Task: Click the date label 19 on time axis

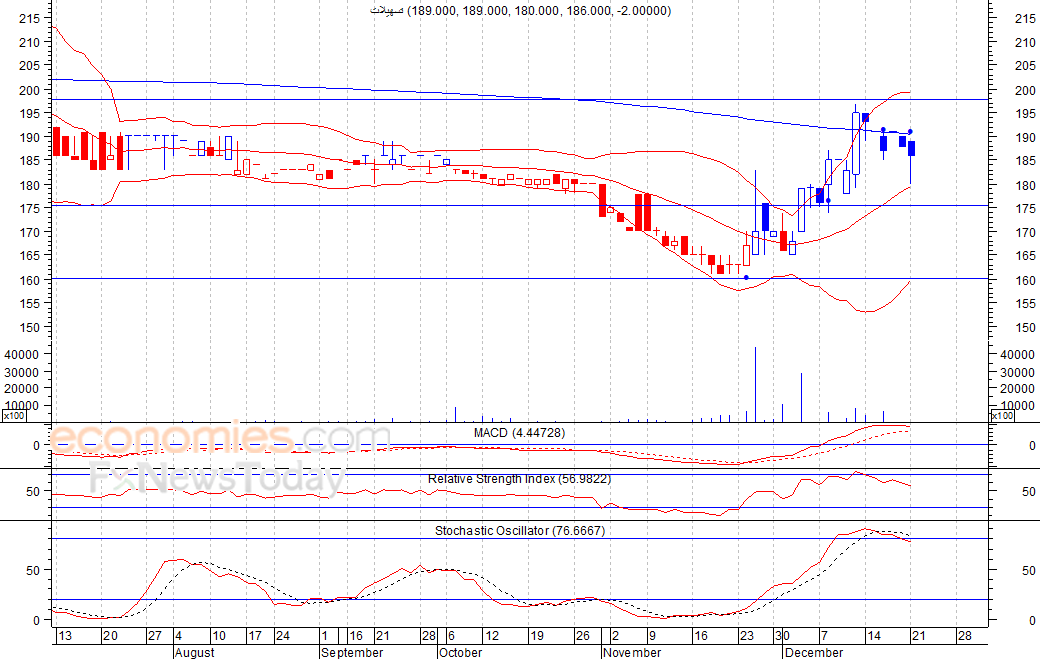Action: pyautogui.click(x=537, y=636)
